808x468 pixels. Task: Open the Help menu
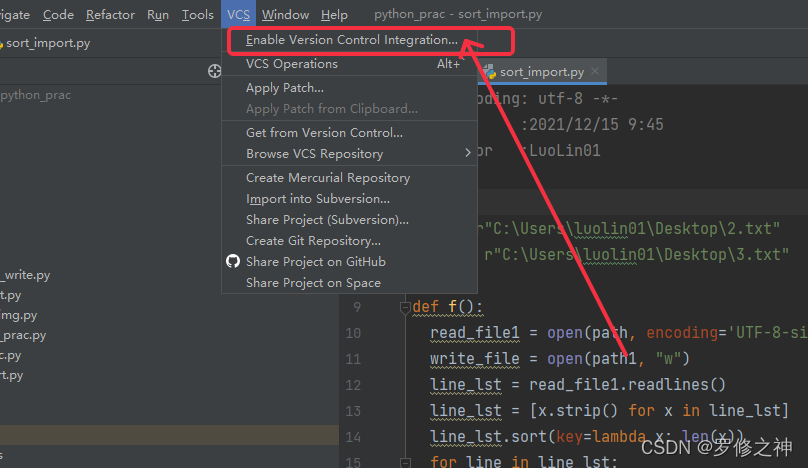(x=334, y=14)
